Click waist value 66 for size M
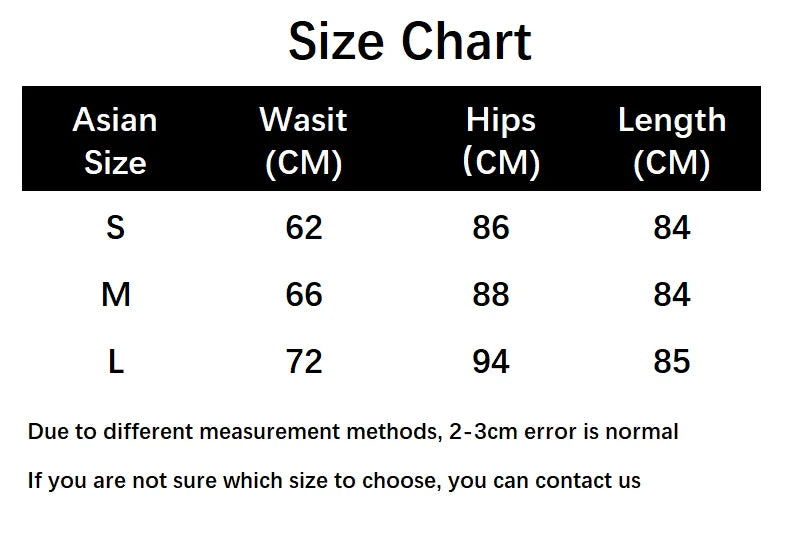The height and width of the screenshot is (538, 800). pyautogui.click(x=304, y=295)
